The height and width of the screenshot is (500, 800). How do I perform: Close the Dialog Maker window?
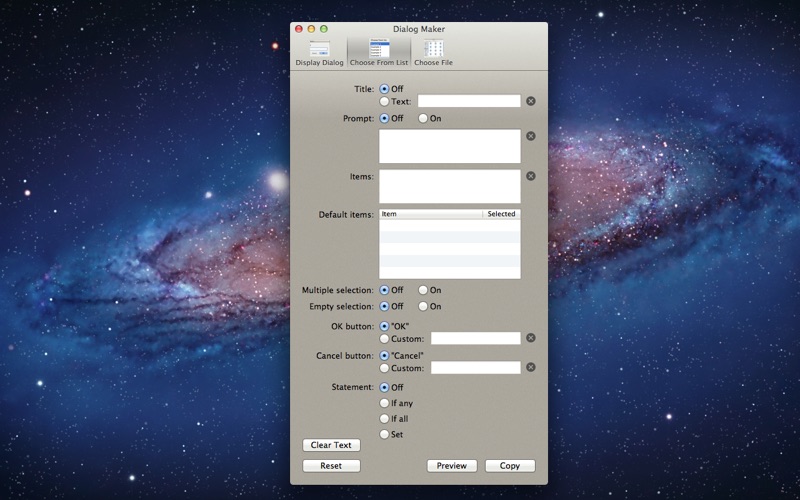[x=299, y=29]
